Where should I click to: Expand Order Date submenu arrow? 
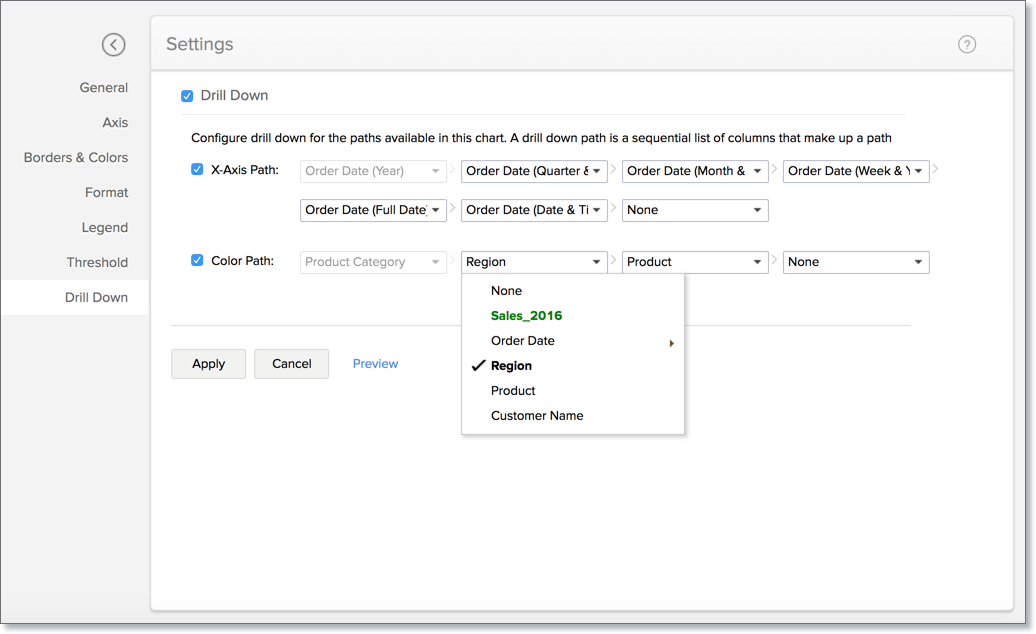click(x=671, y=343)
